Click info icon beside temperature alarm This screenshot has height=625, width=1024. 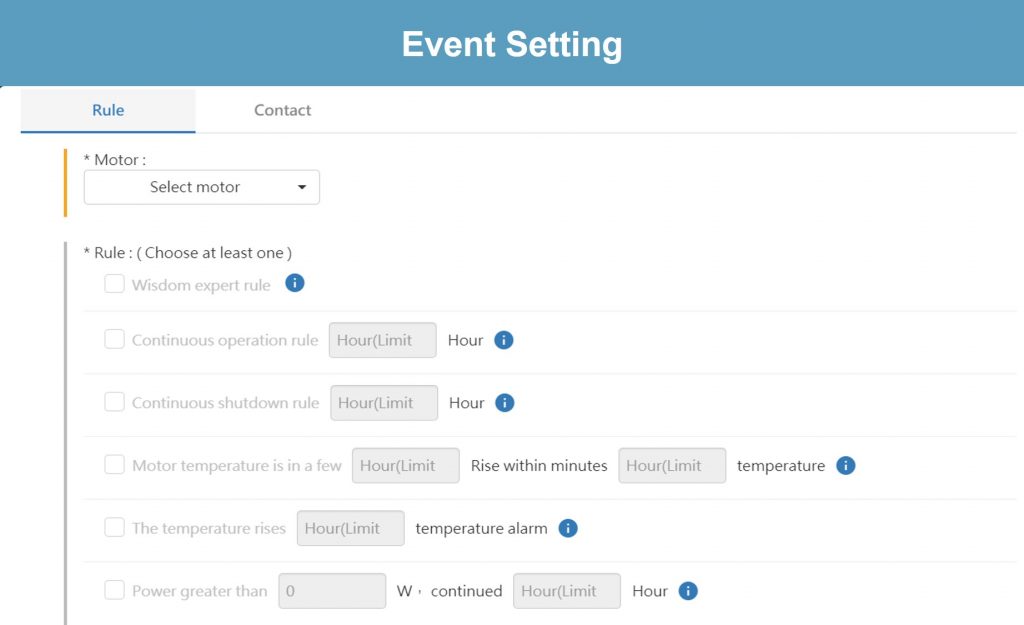[568, 528]
